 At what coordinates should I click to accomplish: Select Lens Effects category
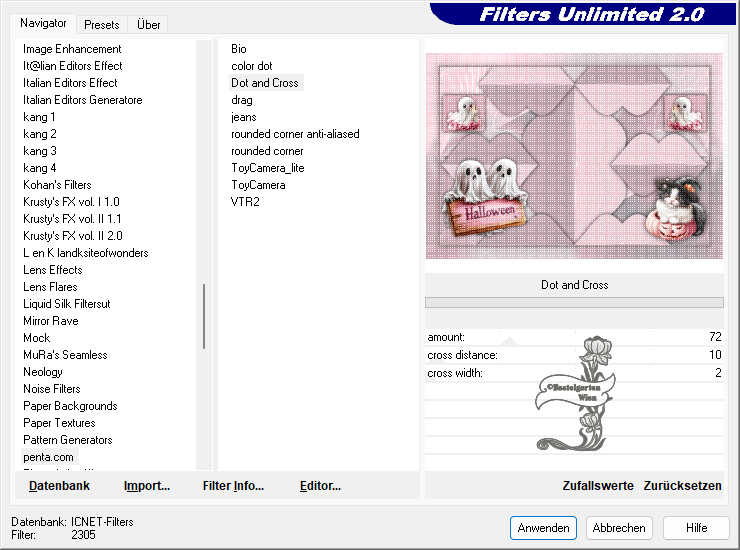[x=53, y=270]
